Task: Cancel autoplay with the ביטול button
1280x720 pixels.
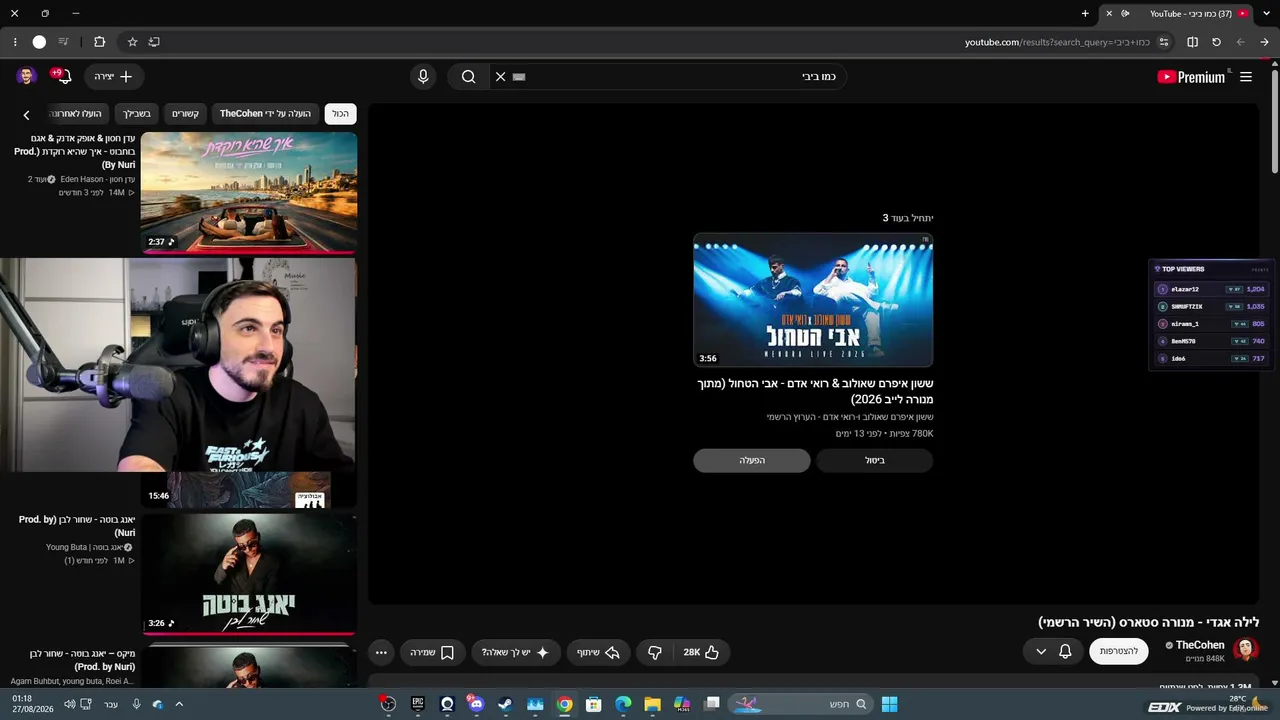Action: point(875,461)
